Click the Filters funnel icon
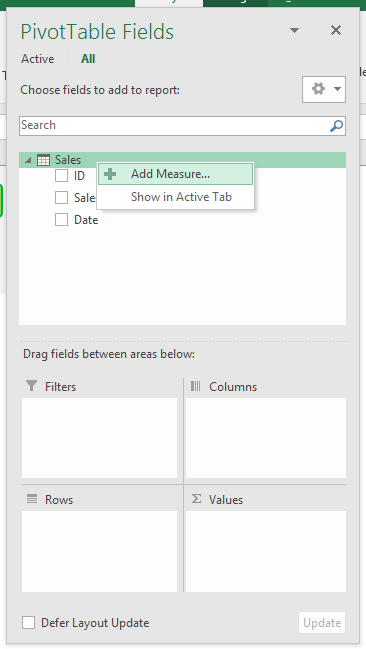Image resolution: width=366 pixels, height=649 pixels. pyautogui.click(x=31, y=386)
